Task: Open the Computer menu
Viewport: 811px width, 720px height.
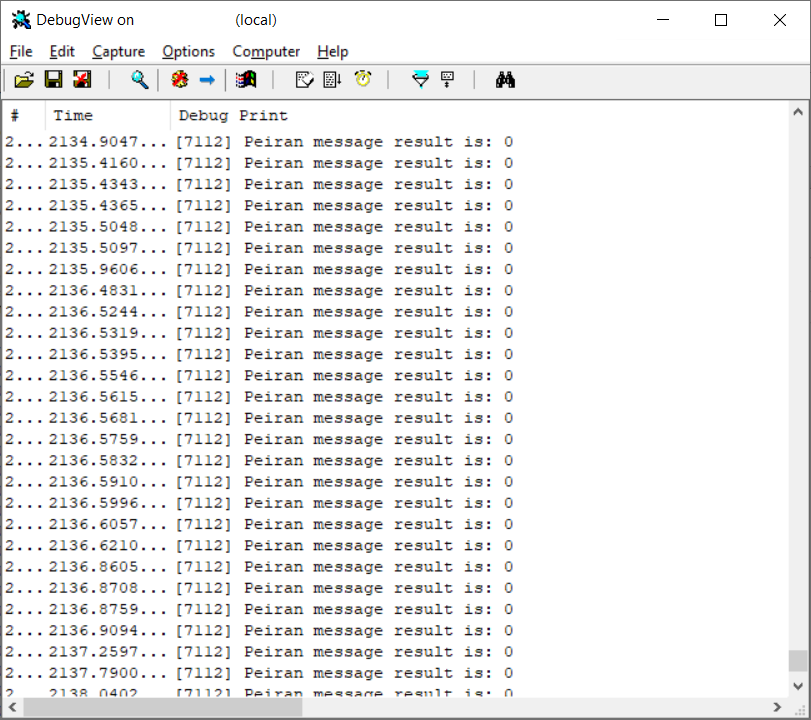Action: click(x=266, y=51)
